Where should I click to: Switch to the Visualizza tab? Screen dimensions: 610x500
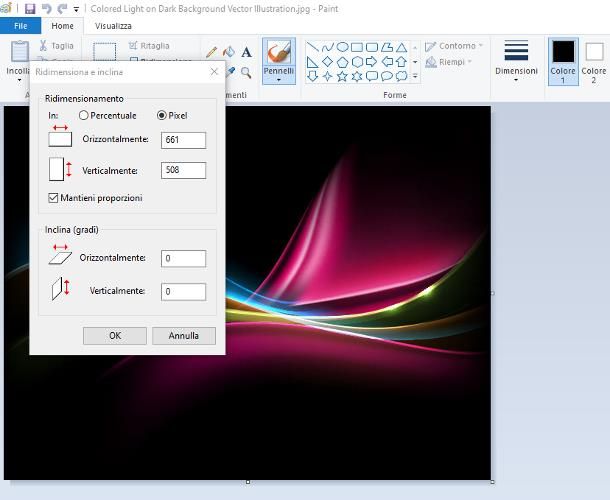click(x=113, y=26)
